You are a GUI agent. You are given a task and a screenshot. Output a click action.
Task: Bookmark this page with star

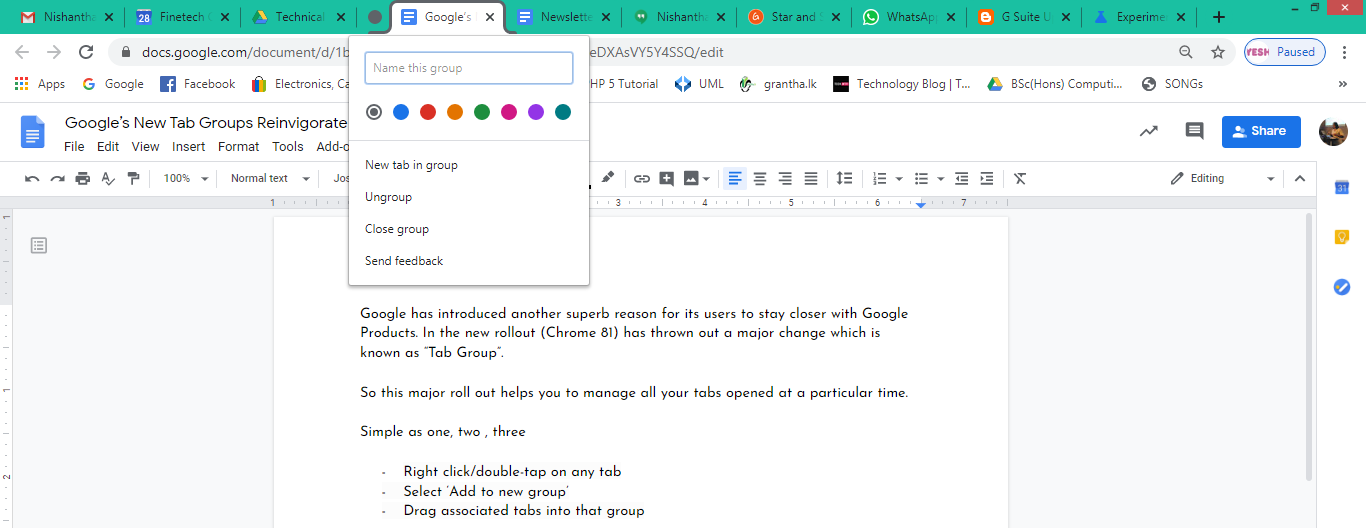1218,52
